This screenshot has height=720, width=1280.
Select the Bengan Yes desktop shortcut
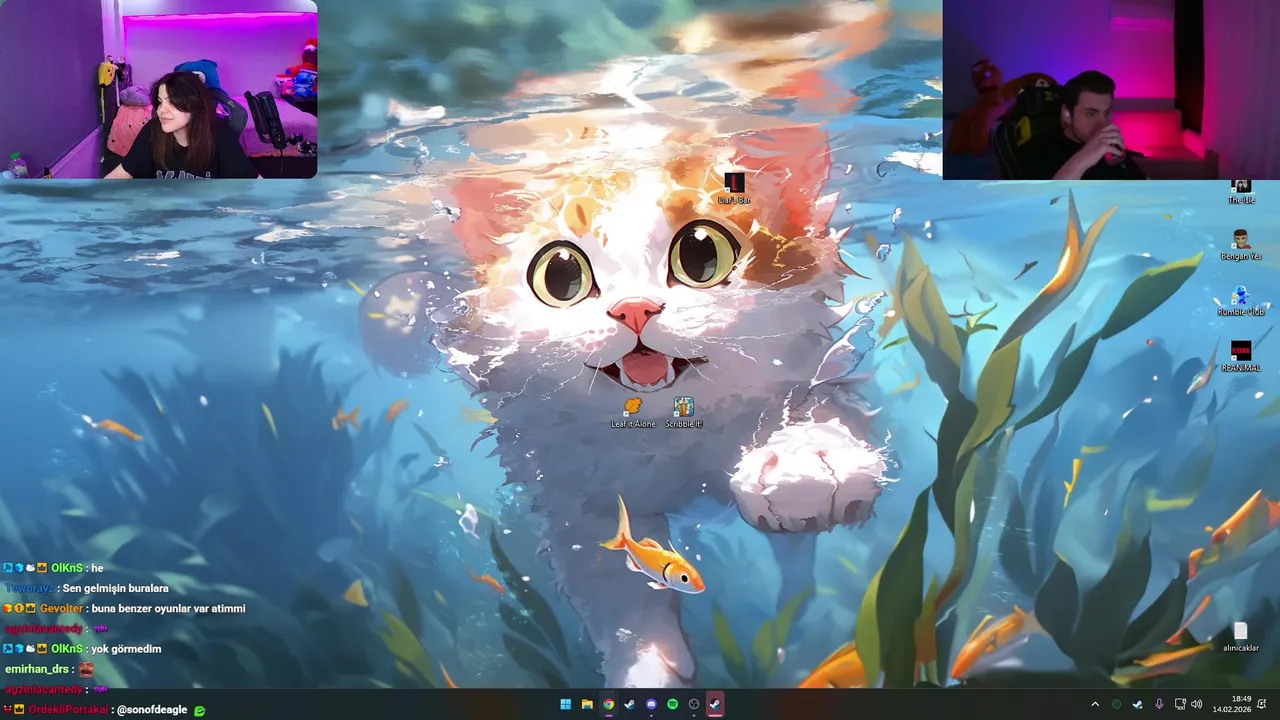tap(1241, 244)
